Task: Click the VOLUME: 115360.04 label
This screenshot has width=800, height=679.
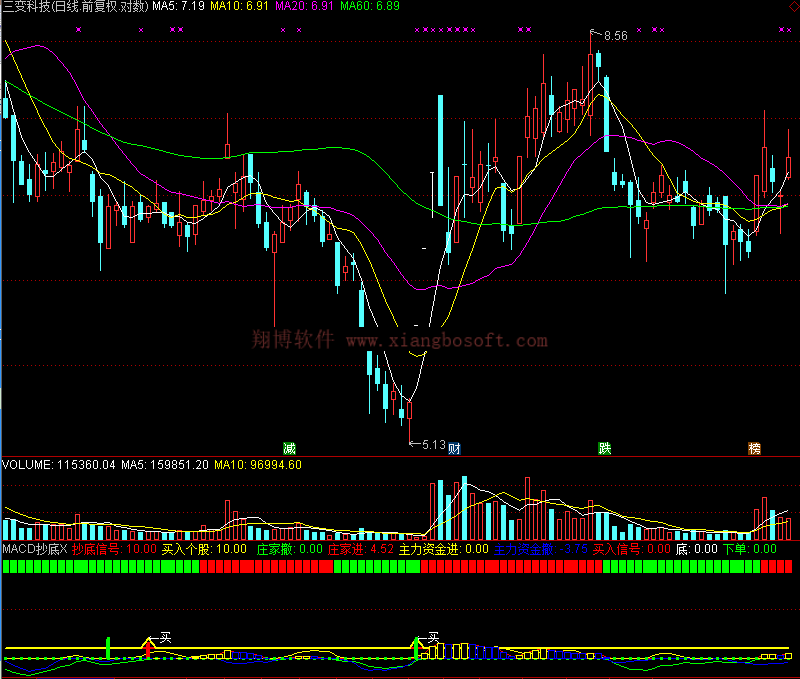Action: coord(59,465)
